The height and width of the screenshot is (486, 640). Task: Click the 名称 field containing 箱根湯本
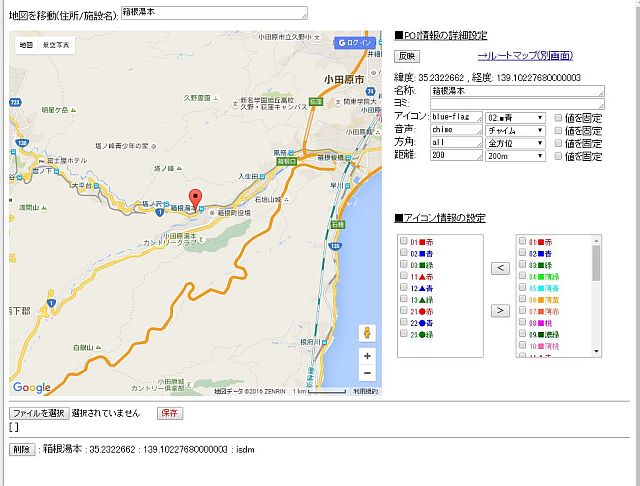pyautogui.click(x=517, y=91)
